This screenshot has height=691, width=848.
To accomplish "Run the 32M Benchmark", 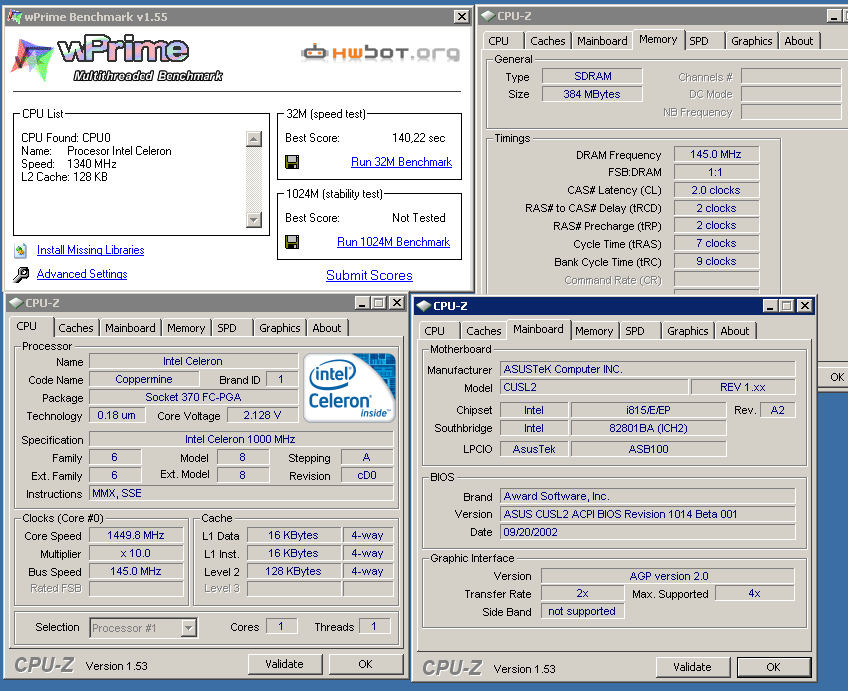I will [x=401, y=162].
